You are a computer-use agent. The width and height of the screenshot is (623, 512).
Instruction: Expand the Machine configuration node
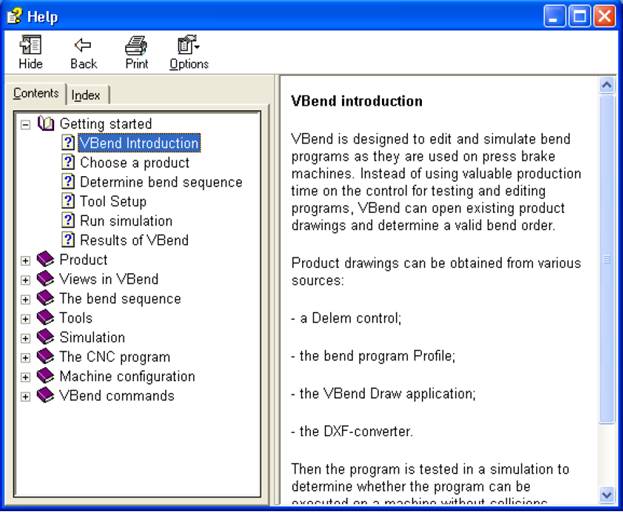click(x=25, y=377)
